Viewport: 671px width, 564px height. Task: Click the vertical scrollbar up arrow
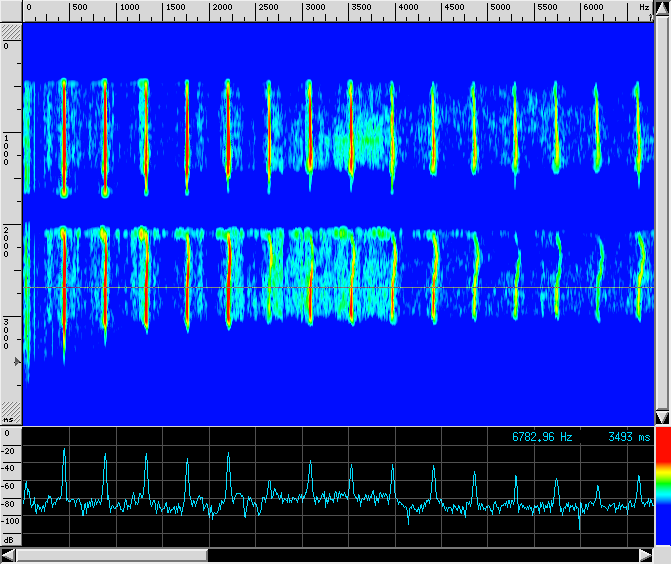pyautogui.click(x=662, y=7)
